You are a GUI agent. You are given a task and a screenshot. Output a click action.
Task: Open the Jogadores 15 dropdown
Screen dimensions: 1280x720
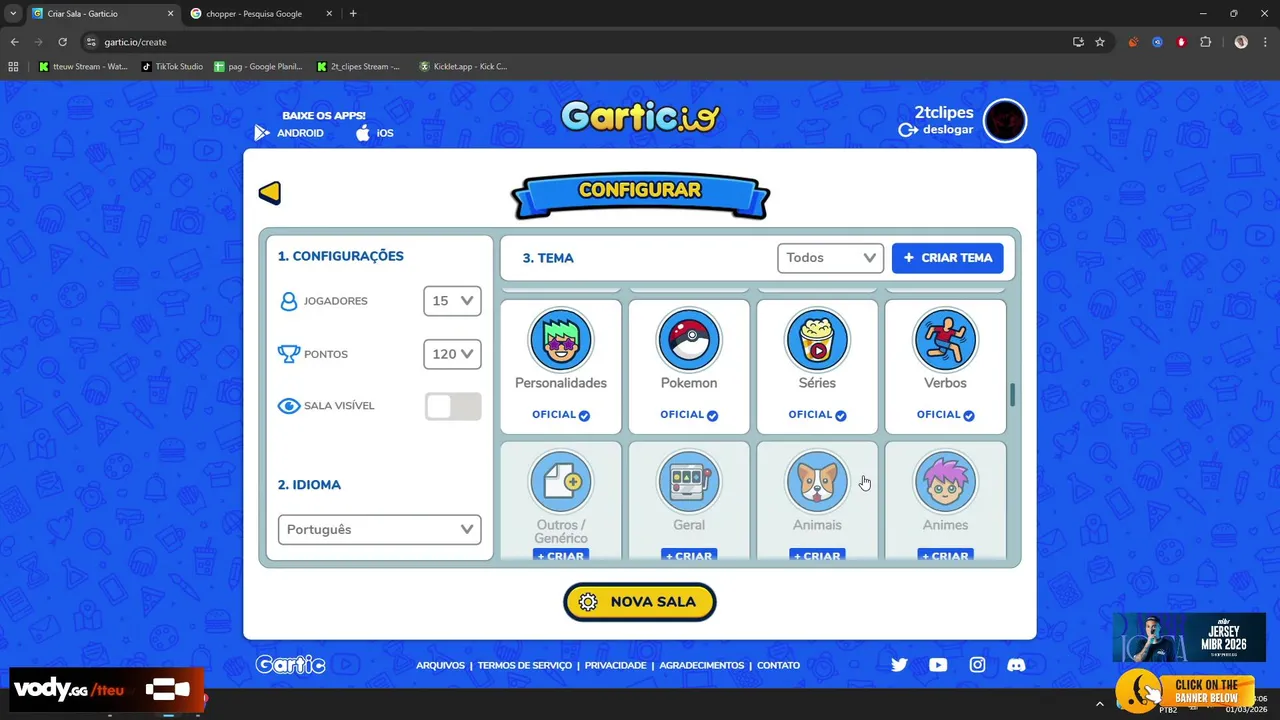point(452,301)
